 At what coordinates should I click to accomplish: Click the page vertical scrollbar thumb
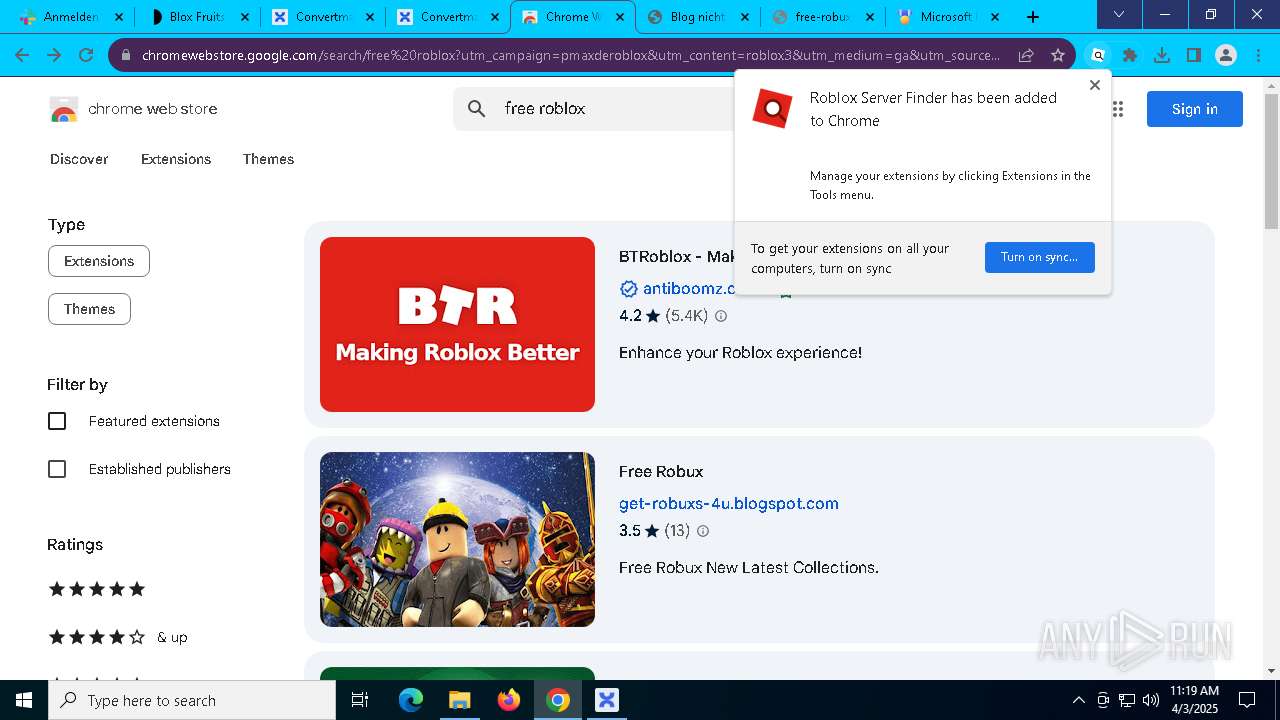[1271, 160]
